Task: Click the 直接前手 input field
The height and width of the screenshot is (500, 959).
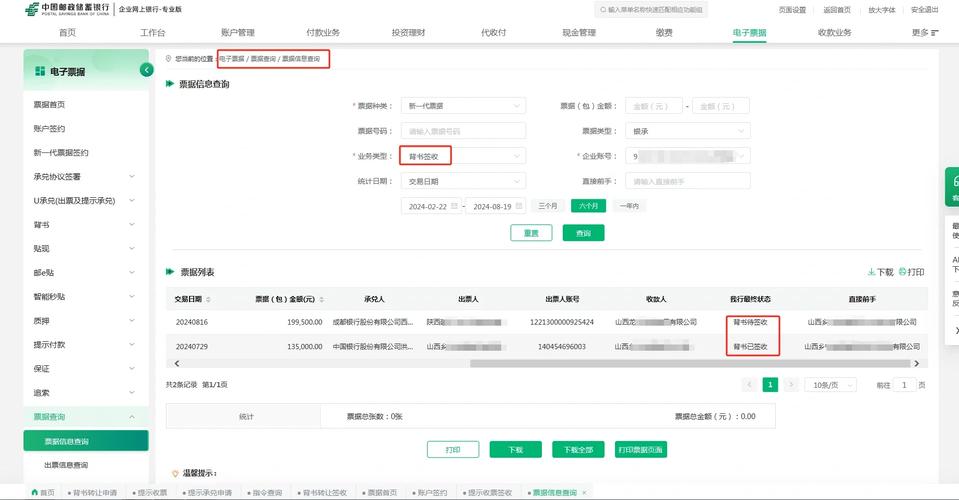Action: click(688, 182)
